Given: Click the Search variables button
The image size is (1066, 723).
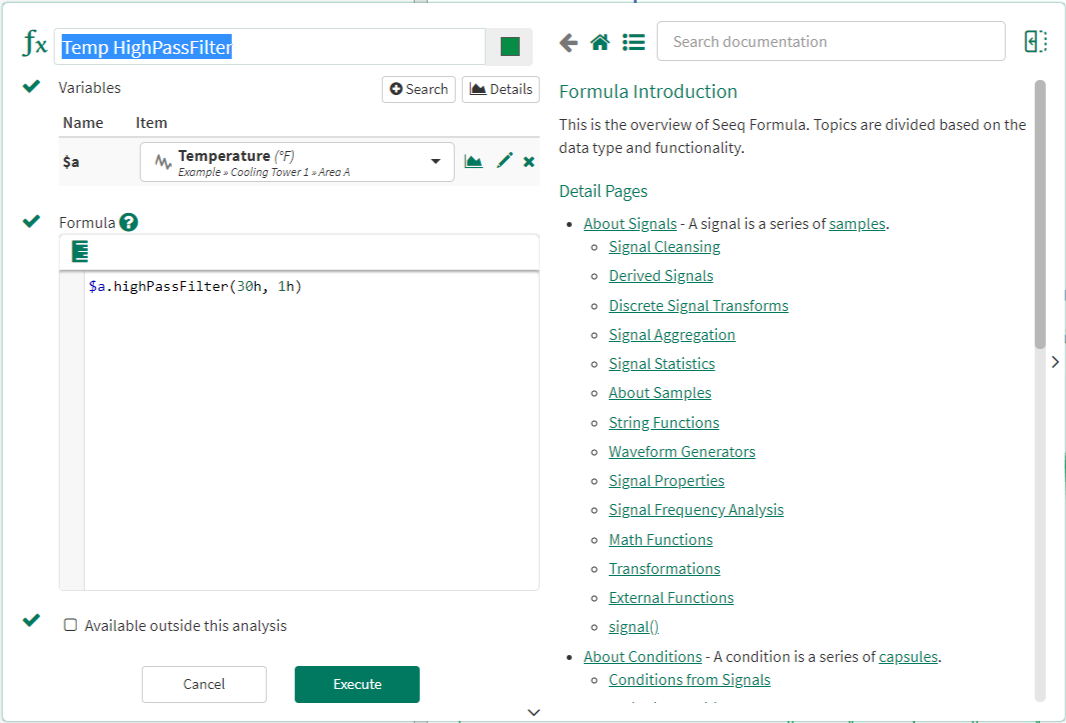Looking at the screenshot, I should click(418, 89).
